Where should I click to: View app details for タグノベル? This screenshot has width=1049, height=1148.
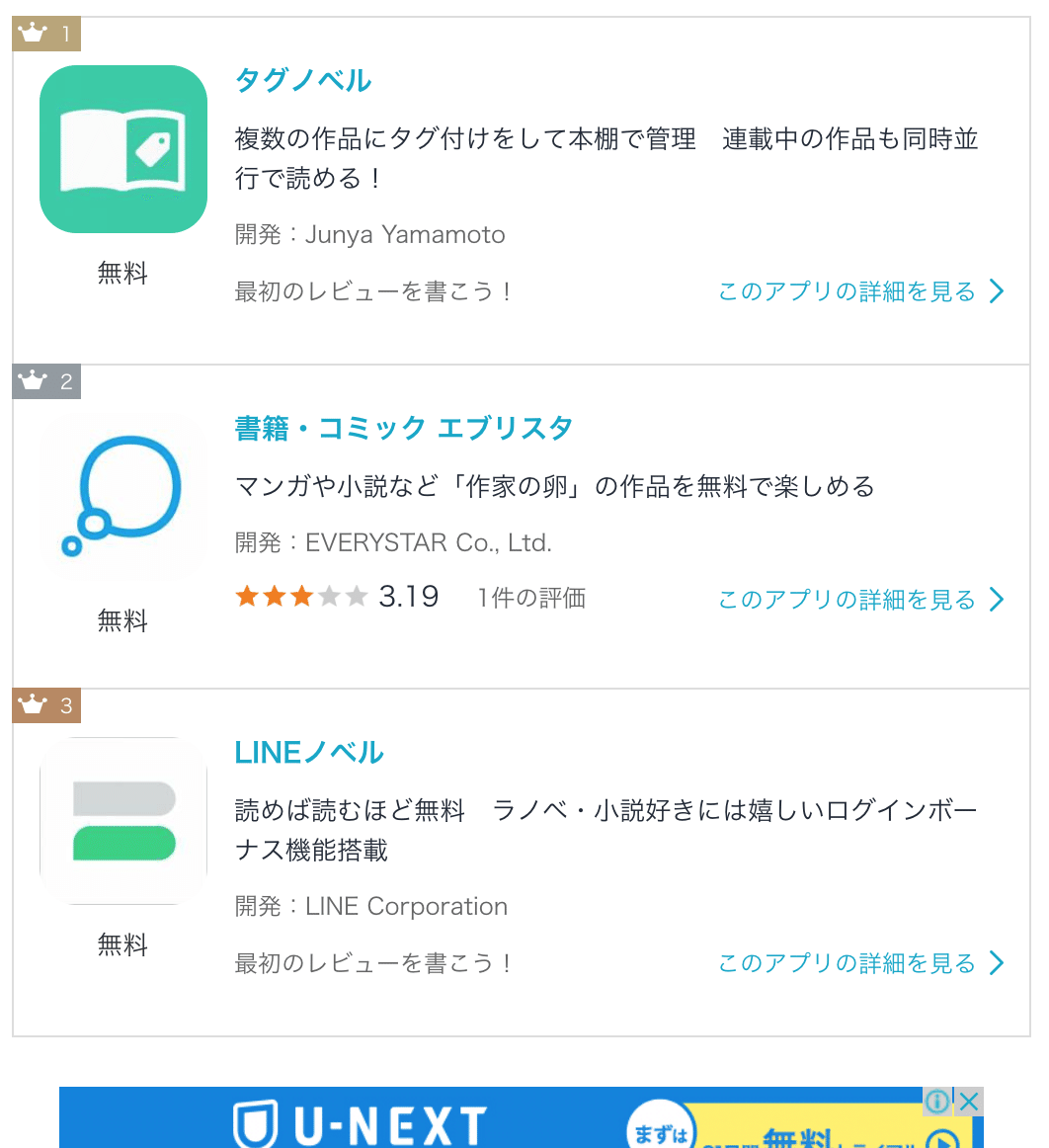[847, 291]
